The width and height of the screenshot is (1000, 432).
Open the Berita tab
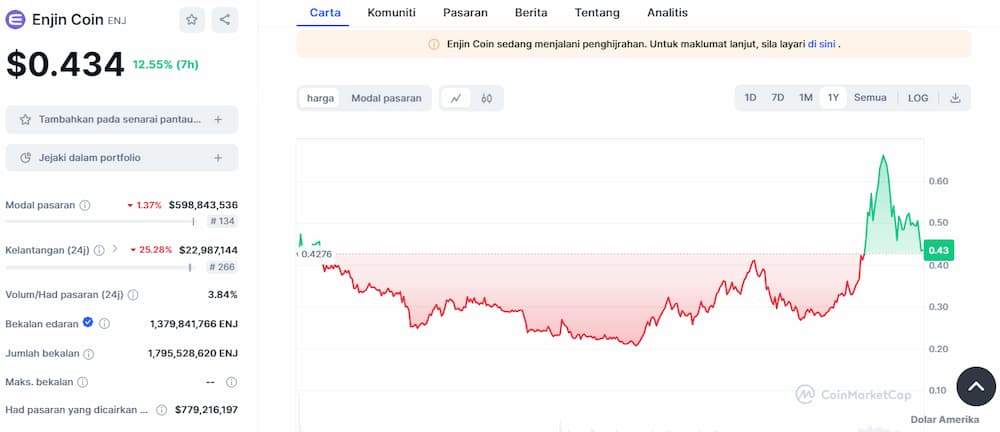[531, 12]
